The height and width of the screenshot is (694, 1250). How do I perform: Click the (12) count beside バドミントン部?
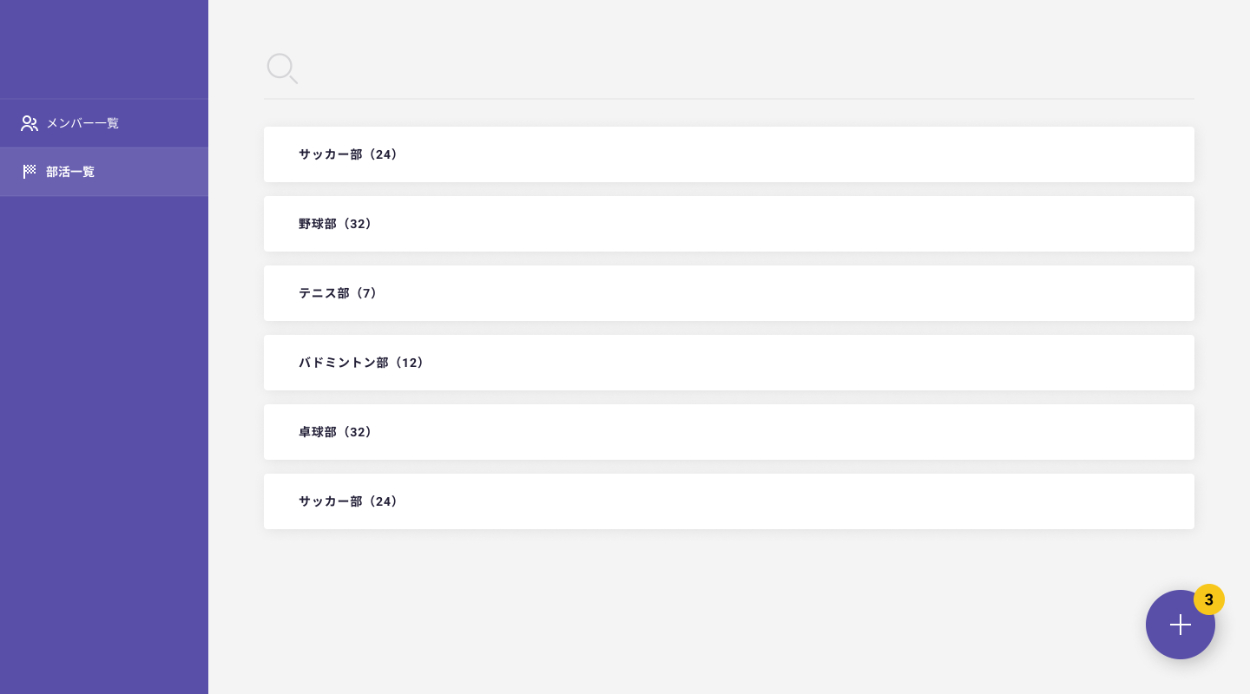tap(410, 363)
